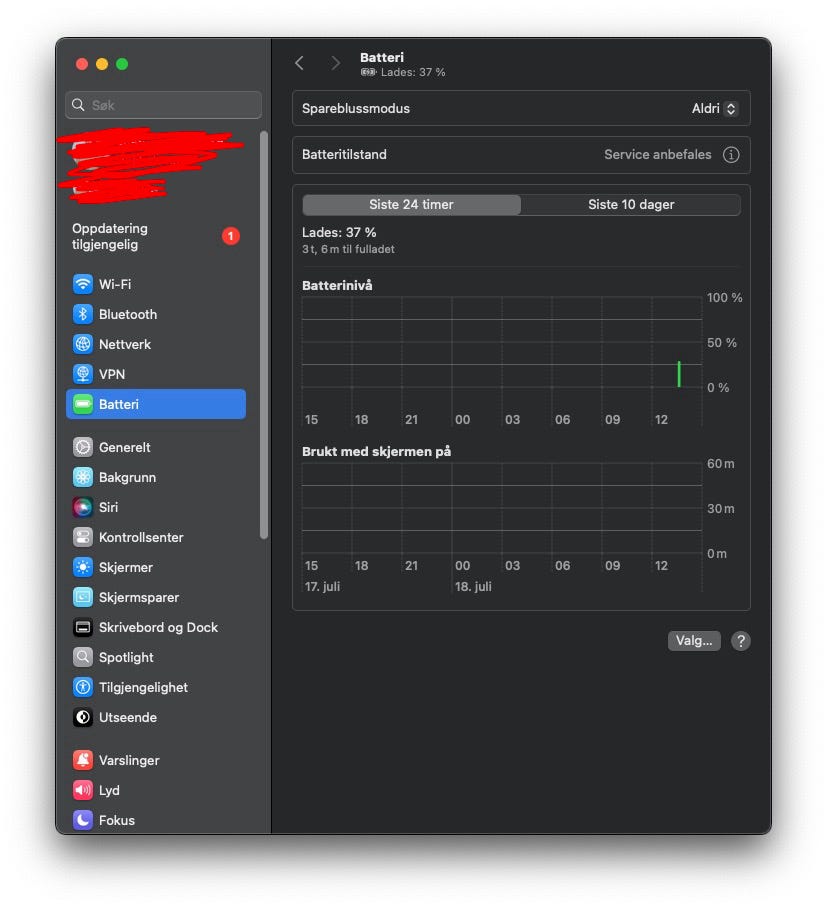Go forward with the right chevron
The height and width of the screenshot is (908, 827).
click(x=335, y=63)
